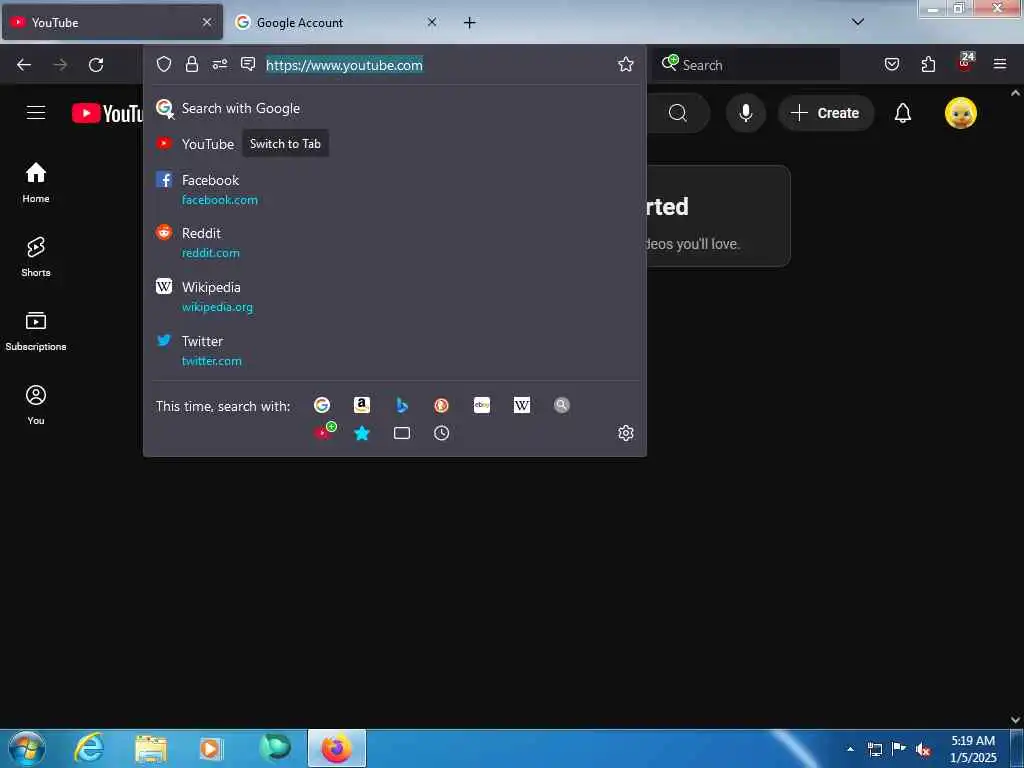Show hidden system tray icons arrow
The height and width of the screenshot is (768, 1024).
point(850,749)
